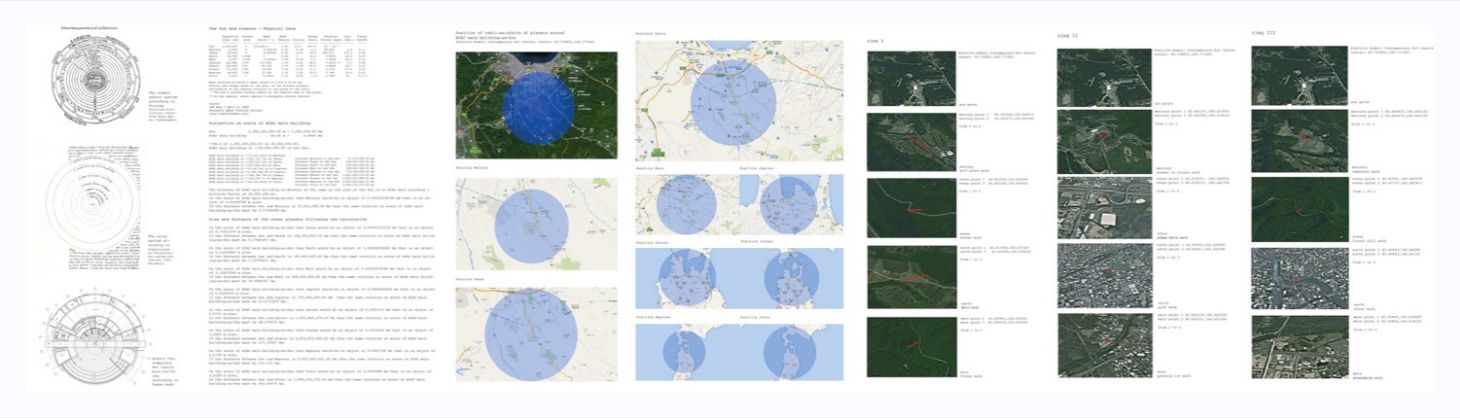Screen dimensions: 1460x418
Task: Click the "Position Venus" label
Action: tap(469, 279)
